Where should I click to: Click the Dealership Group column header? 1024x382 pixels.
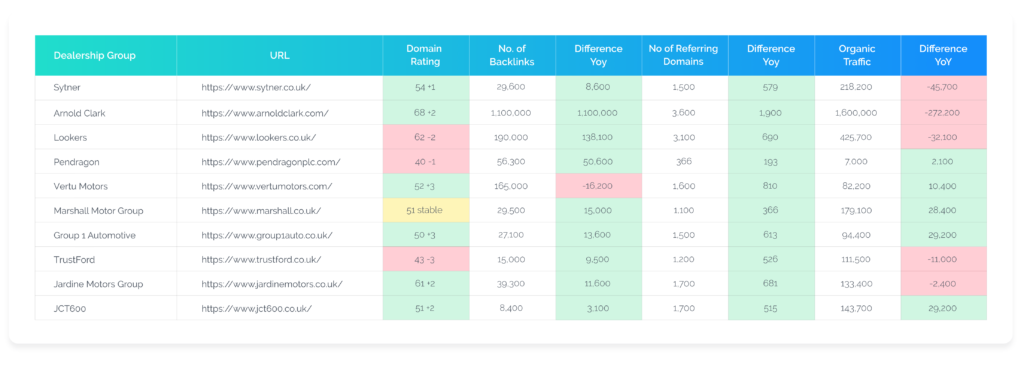coord(95,56)
